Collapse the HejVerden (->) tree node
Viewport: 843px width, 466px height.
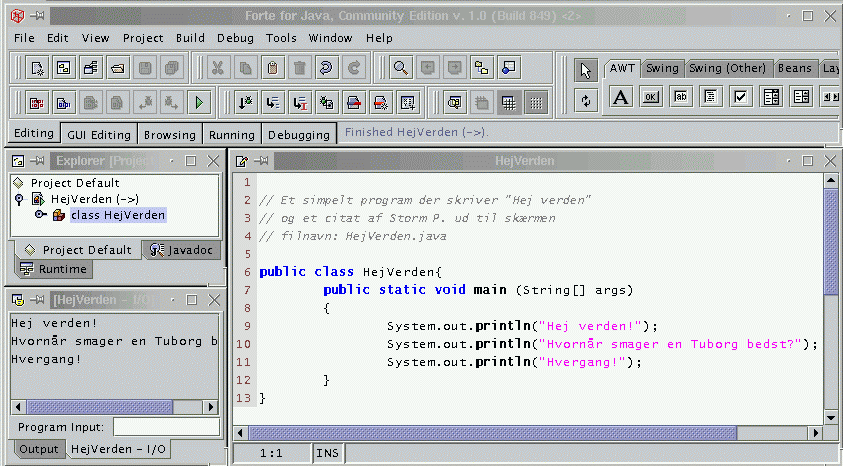coord(19,199)
